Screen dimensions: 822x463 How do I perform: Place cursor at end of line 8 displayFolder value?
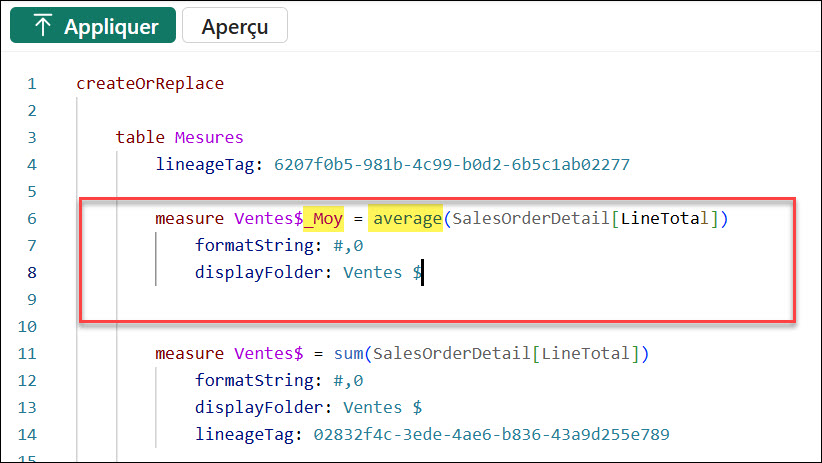click(422, 272)
